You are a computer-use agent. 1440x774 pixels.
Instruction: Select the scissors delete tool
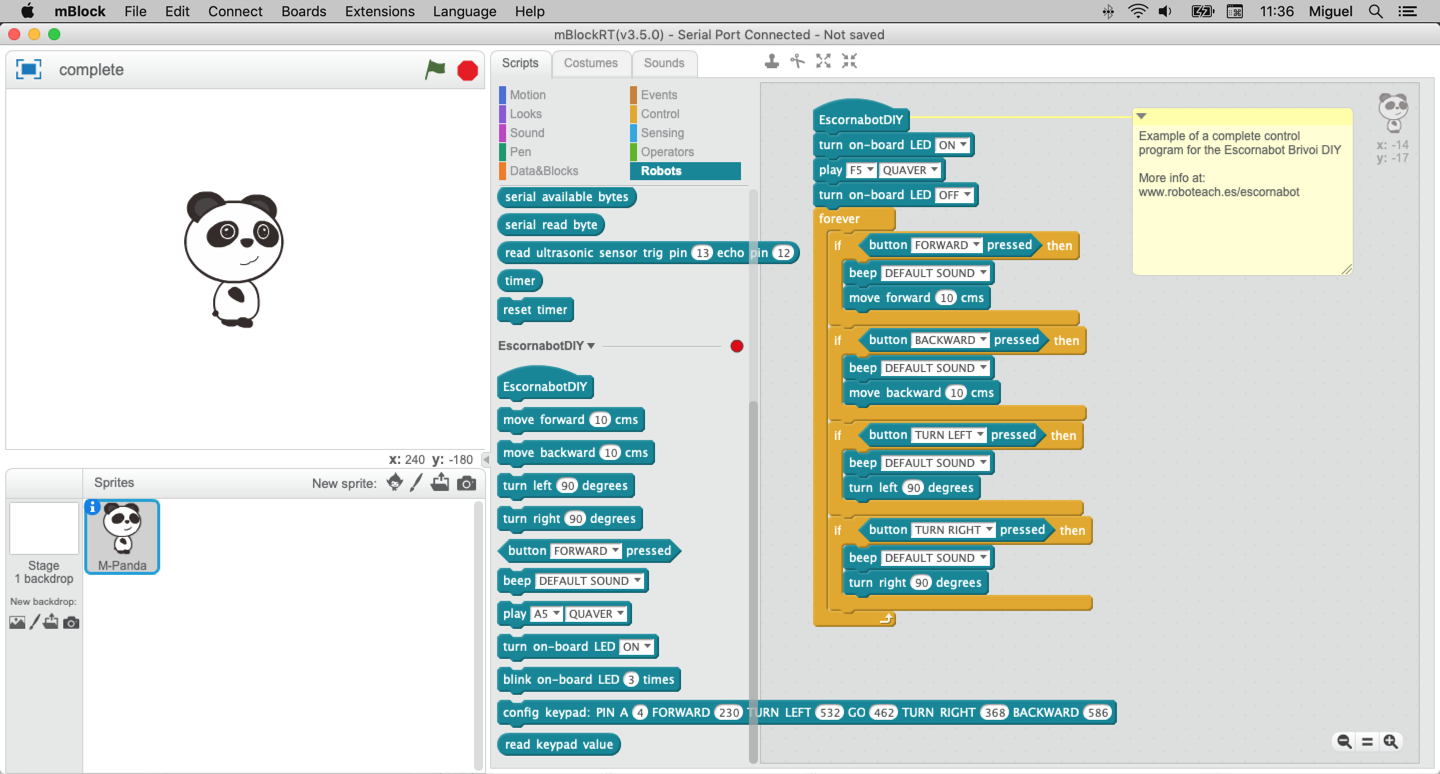(796, 61)
